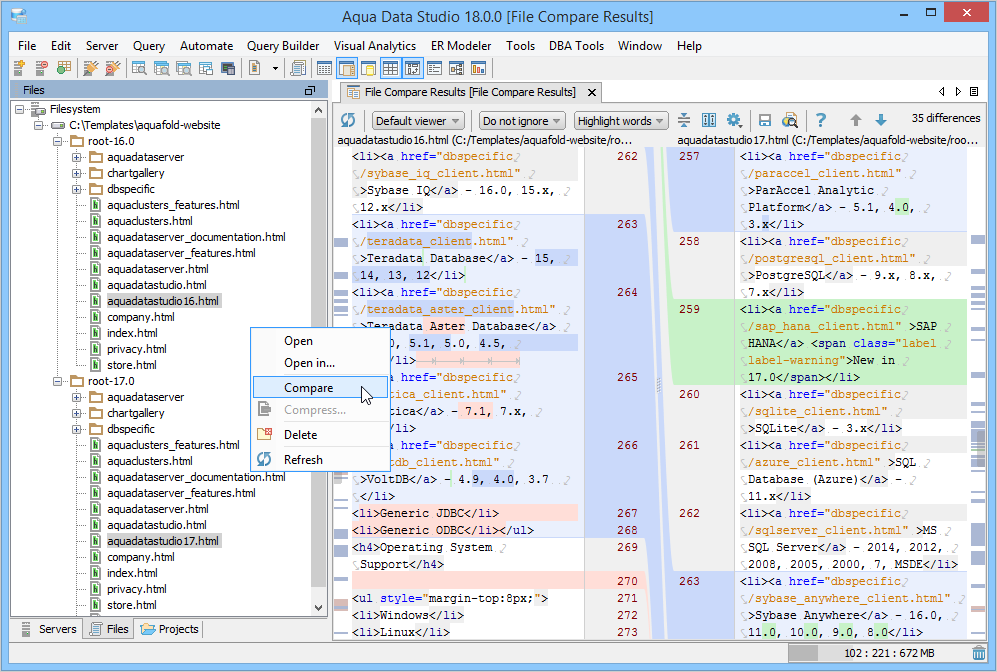This screenshot has height=672, width=997.
Task: Click the refresh comparison icon in compare toolbar
Action: (x=349, y=121)
